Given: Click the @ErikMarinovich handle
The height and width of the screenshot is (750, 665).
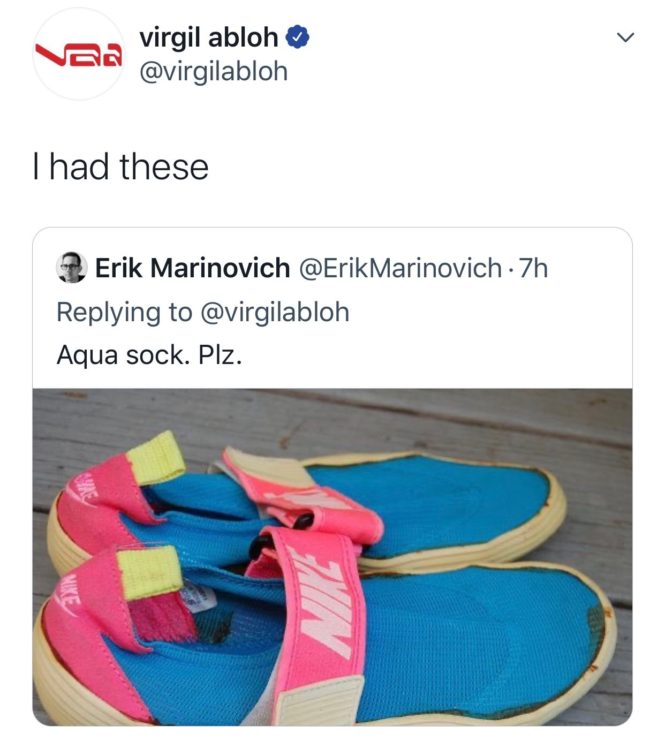Looking at the screenshot, I should (x=400, y=268).
